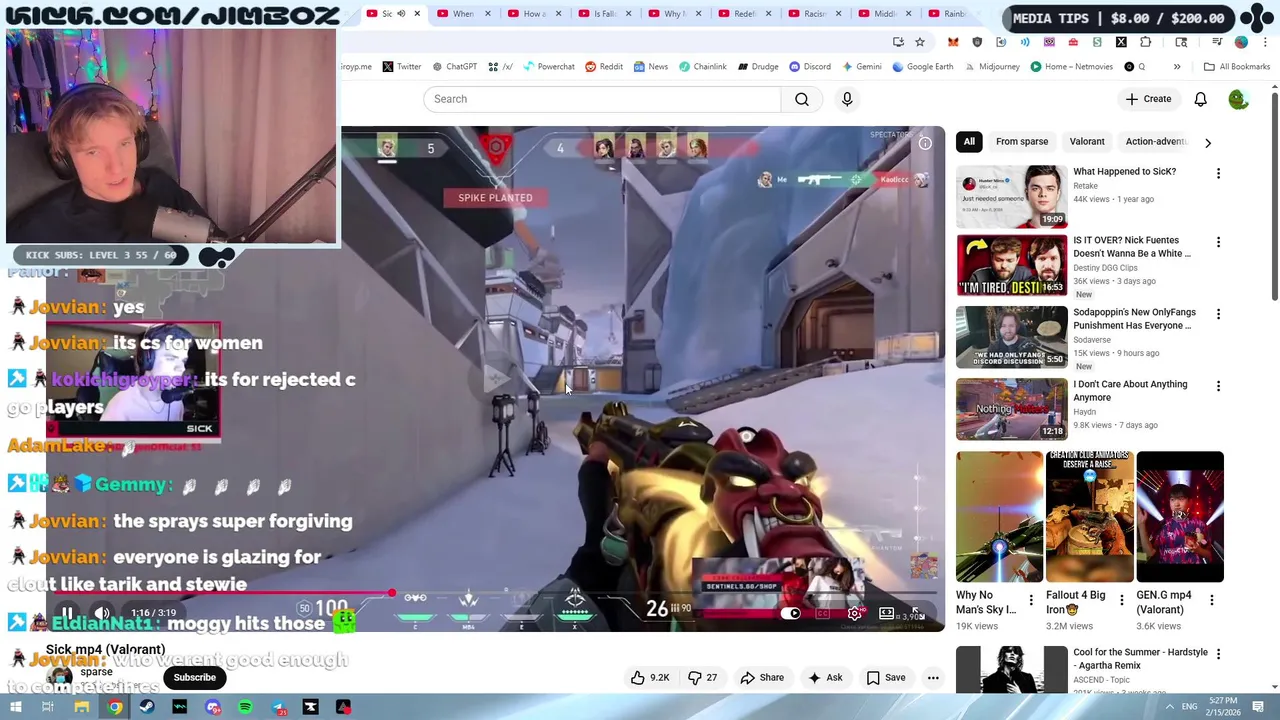This screenshot has width=1280, height=720.
Task: Open the X extension in toolbar
Action: (1121, 42)
